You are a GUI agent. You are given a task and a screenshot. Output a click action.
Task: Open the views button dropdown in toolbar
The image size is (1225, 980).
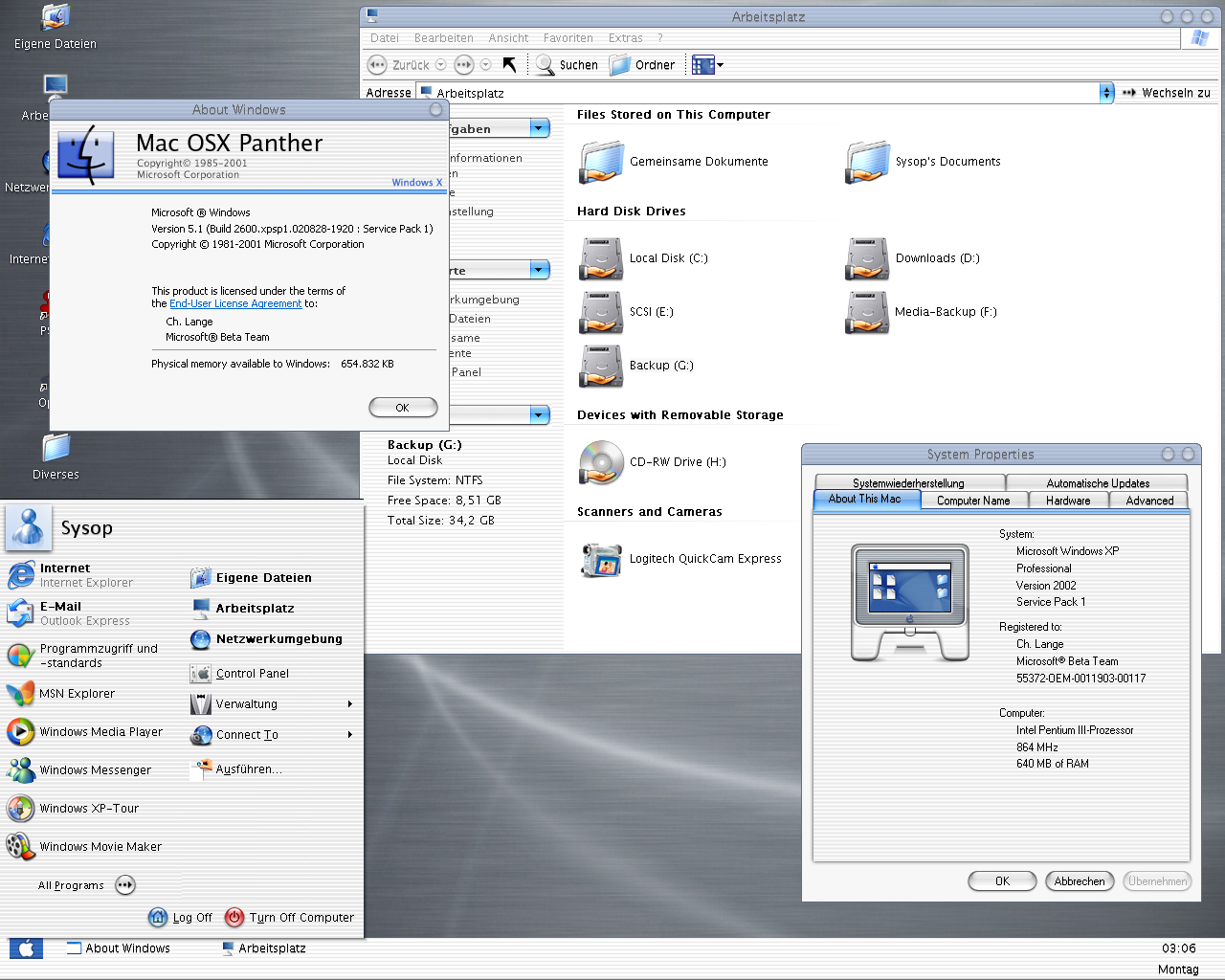[x=720, y=65]
